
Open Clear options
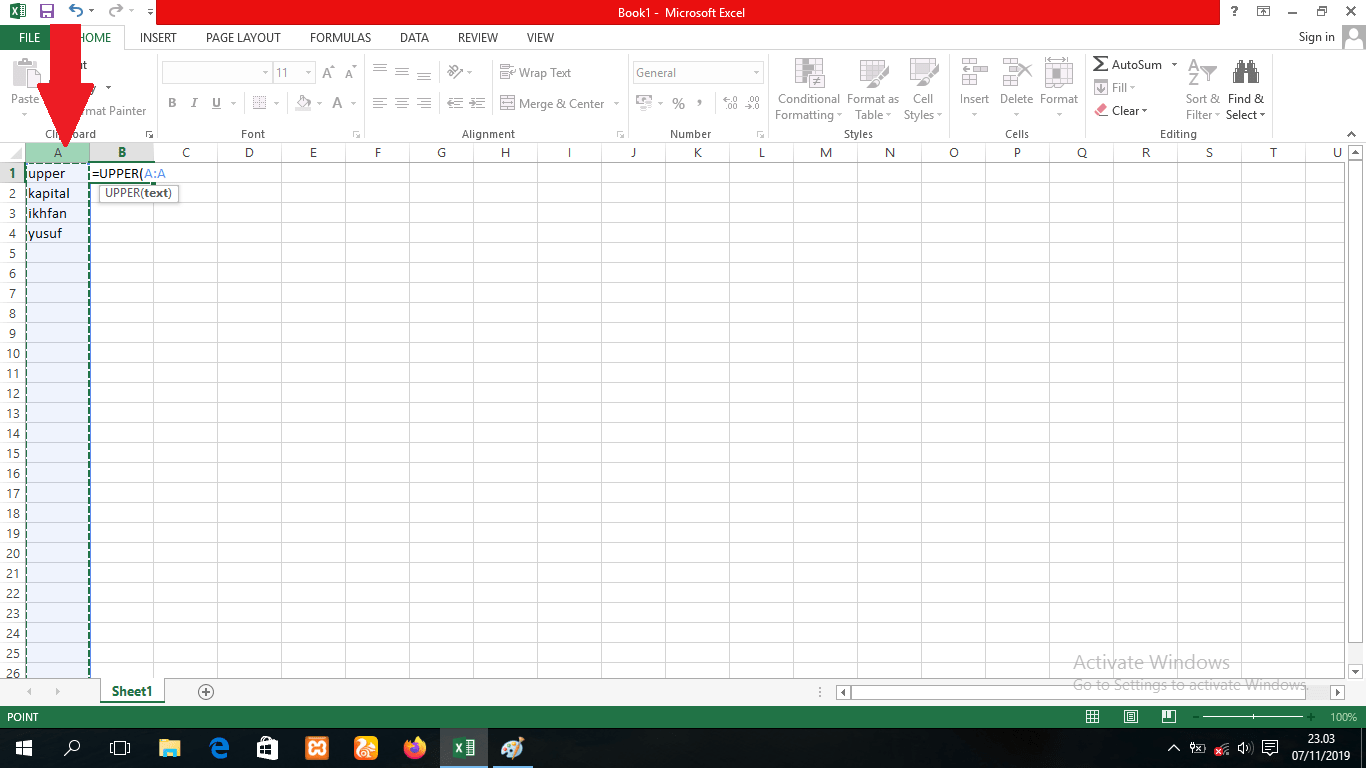pyautogui.click(x=1121, y=111)
